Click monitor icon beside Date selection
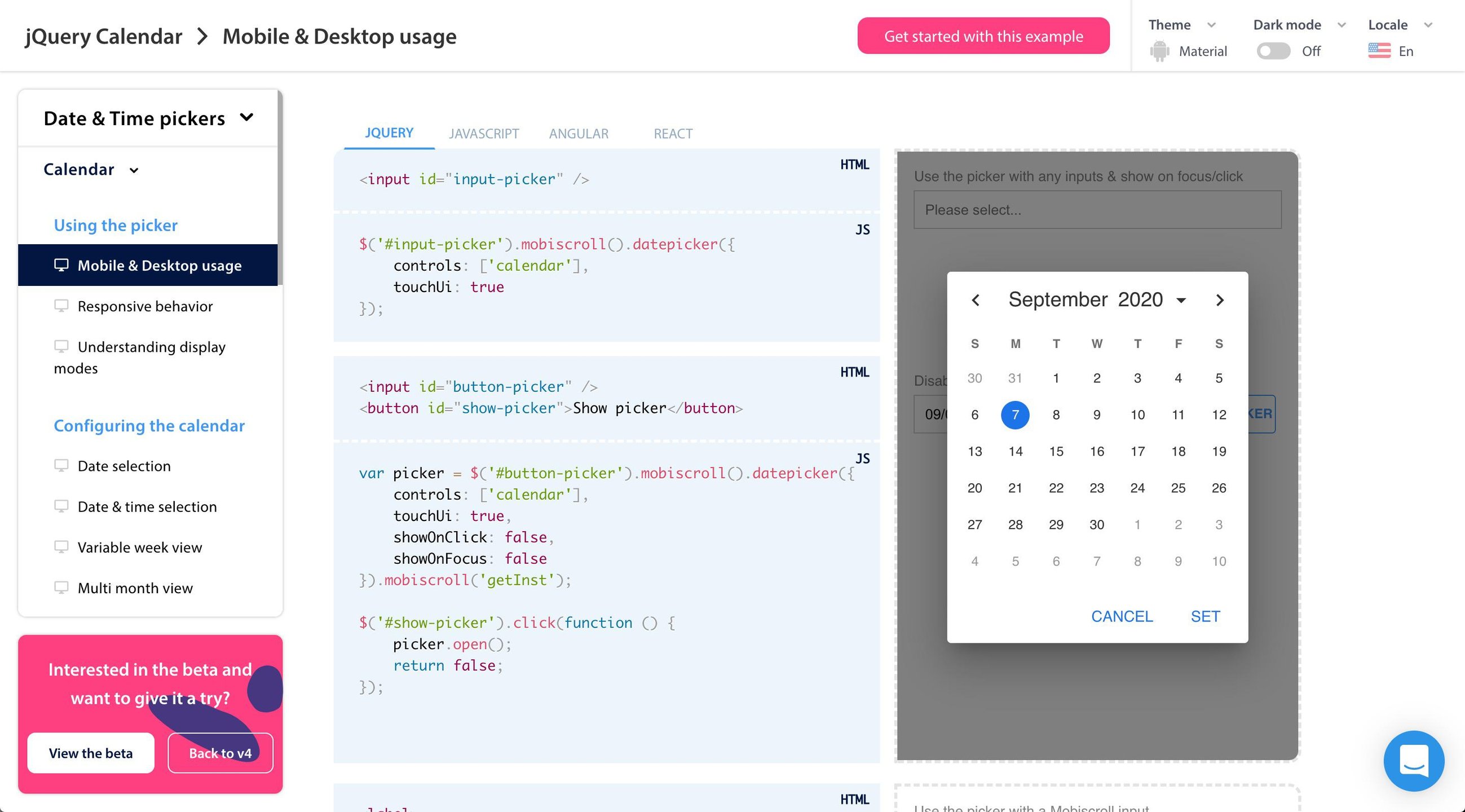 pyautogui.click(x=61, y=466)
